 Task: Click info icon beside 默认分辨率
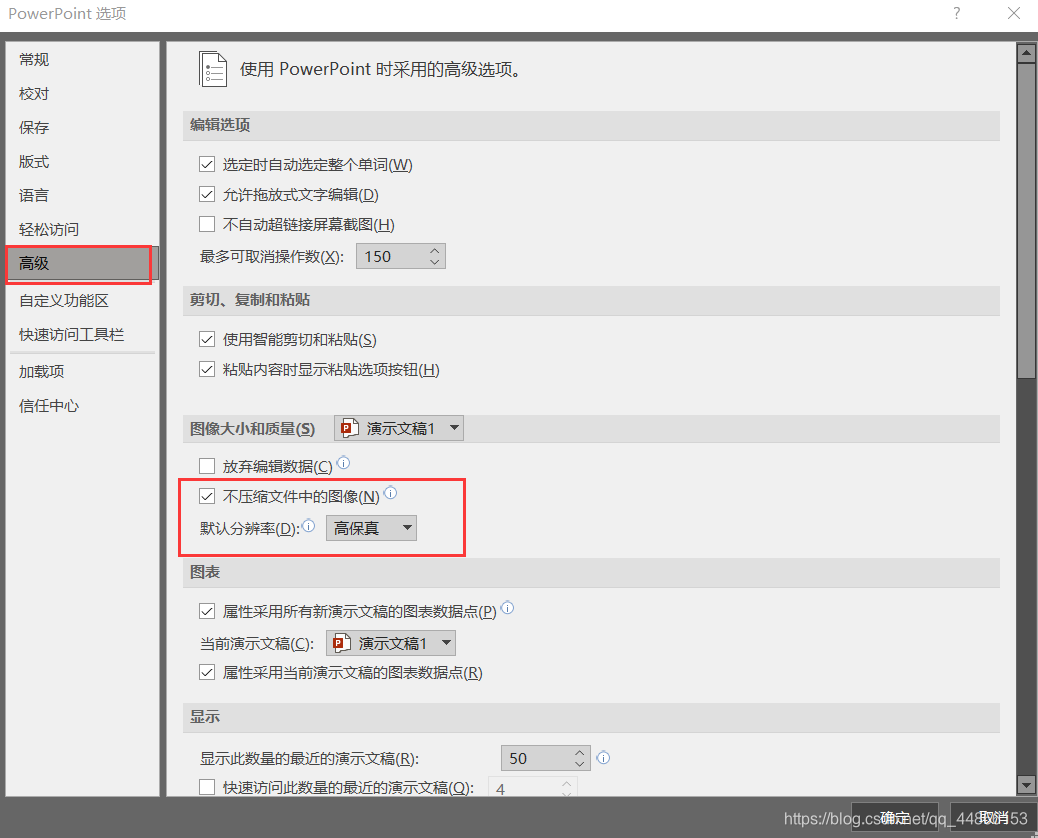pyautogui.click(x=308, y=526)
